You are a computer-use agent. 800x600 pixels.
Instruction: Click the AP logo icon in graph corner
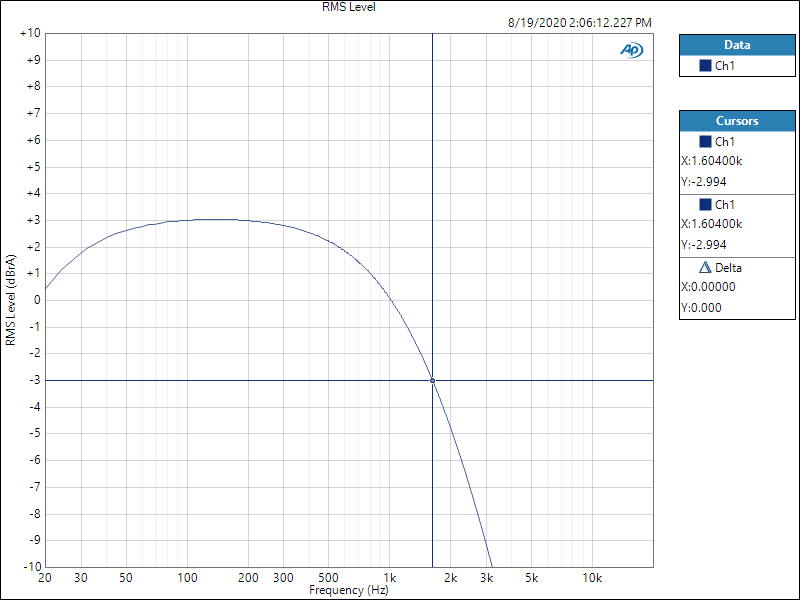click(632, 50)
